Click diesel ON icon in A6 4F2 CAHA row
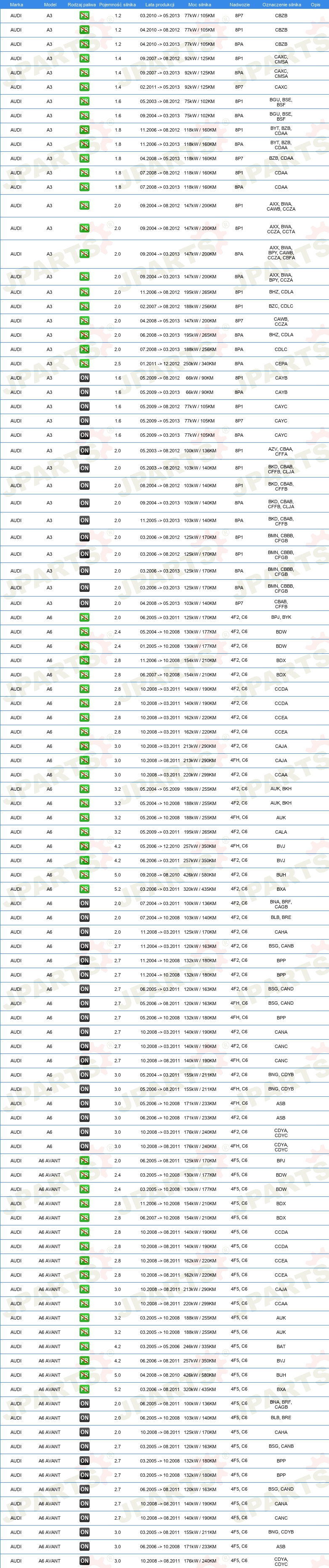 point(84,932)
